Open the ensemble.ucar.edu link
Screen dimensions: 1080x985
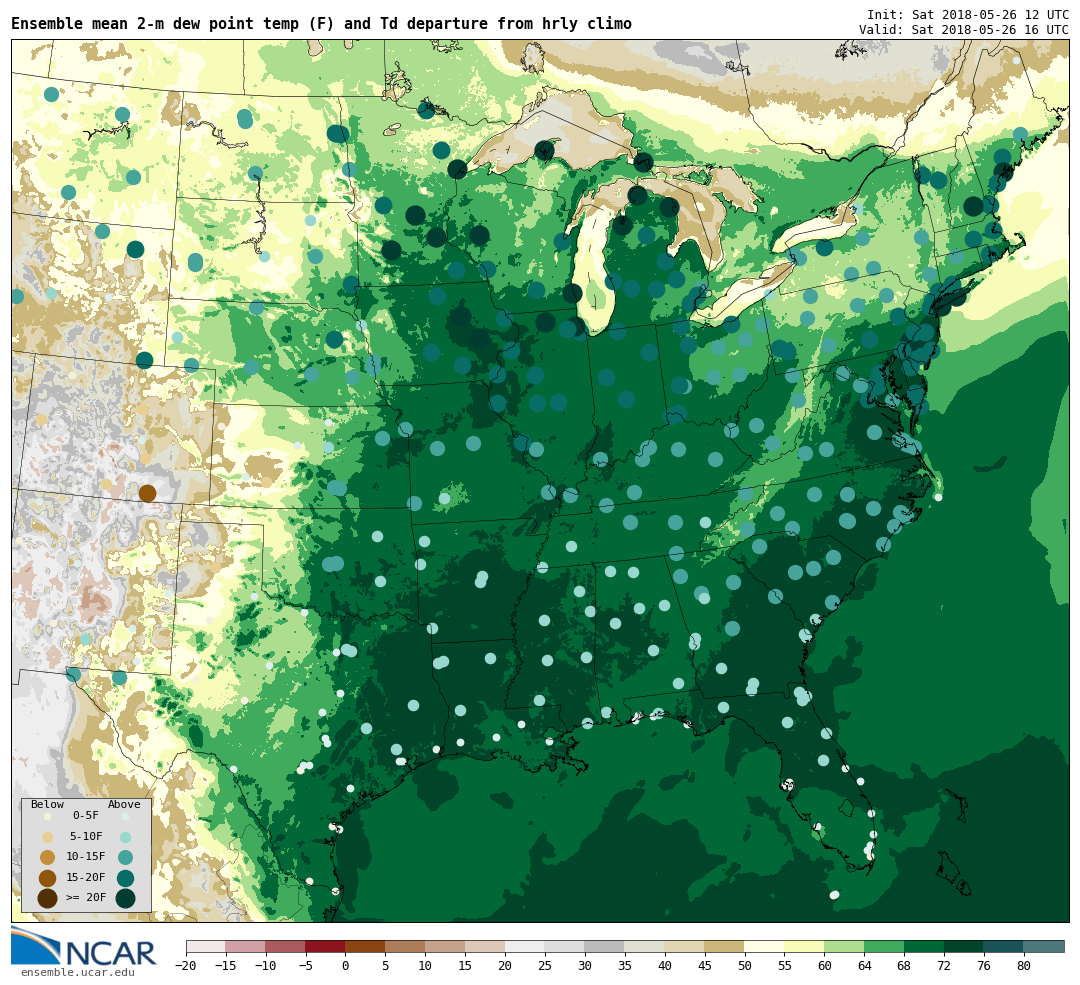click(x=77, y=972)
